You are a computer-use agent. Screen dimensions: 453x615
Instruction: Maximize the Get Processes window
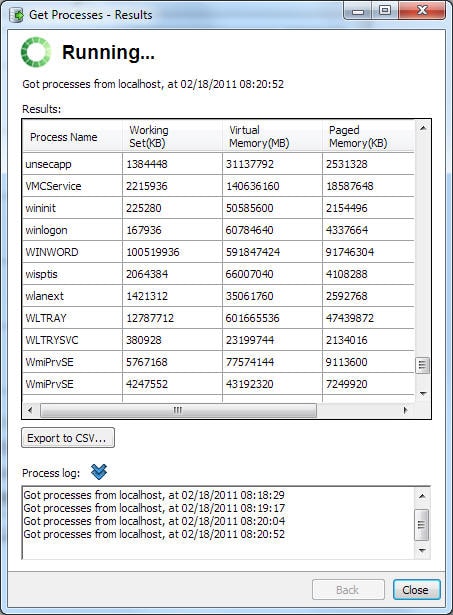(385, 11)
